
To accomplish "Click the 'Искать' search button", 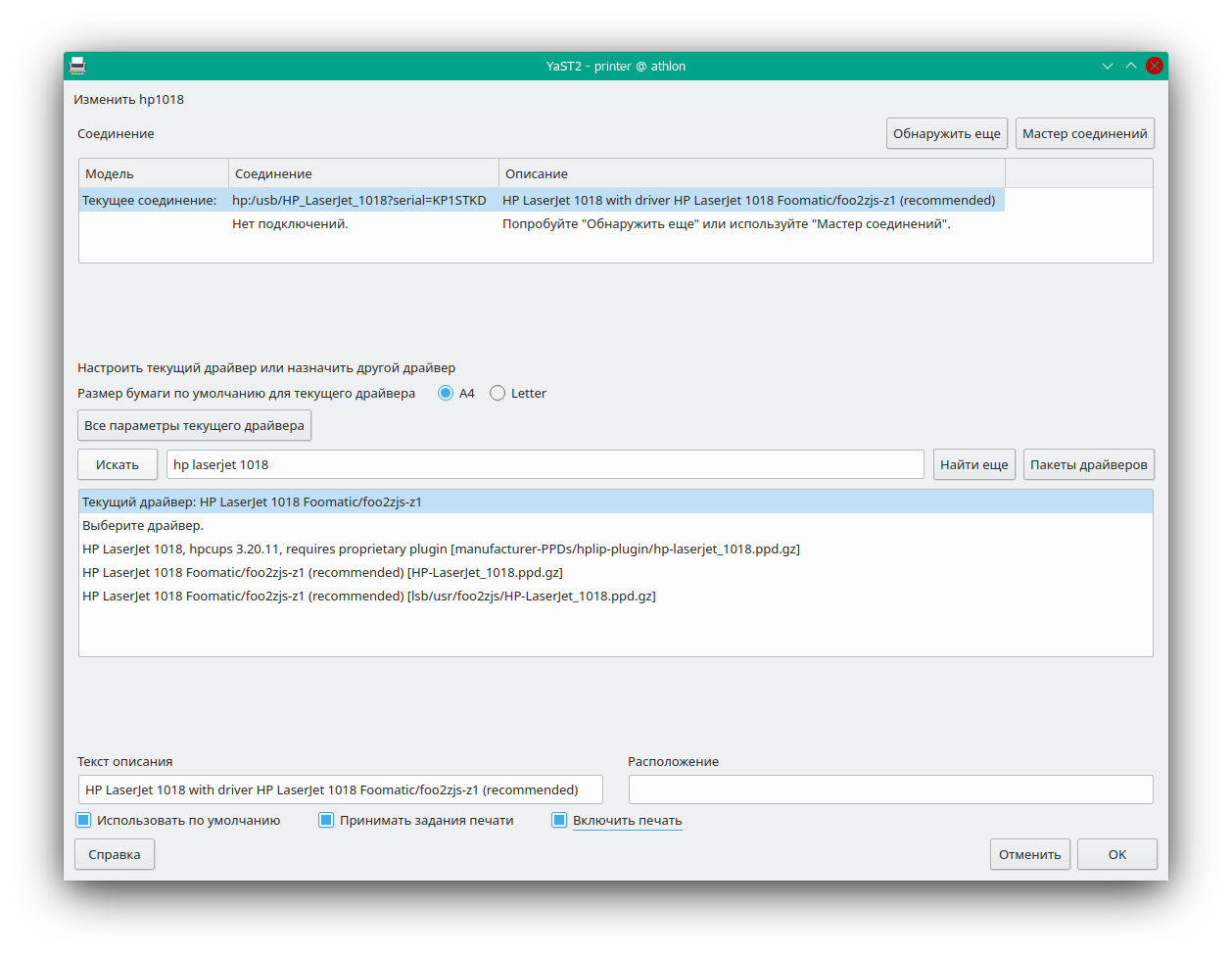I will [x=118, y=464].
